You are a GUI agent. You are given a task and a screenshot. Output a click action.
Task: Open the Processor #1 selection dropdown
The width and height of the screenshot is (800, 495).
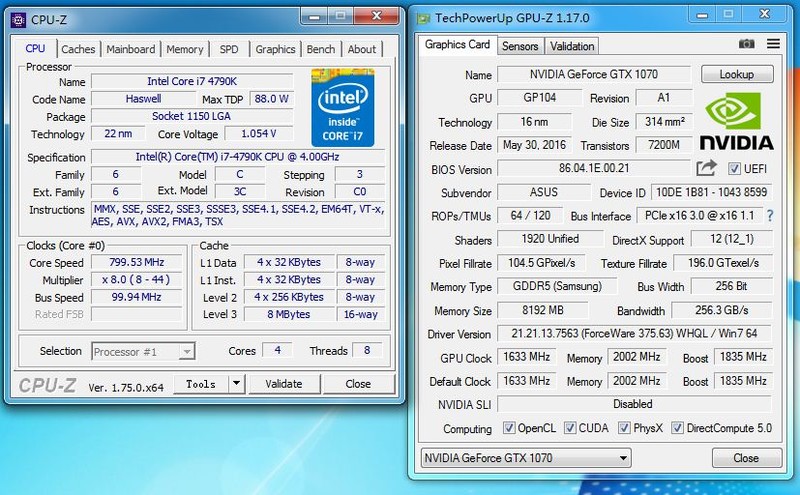143,352
